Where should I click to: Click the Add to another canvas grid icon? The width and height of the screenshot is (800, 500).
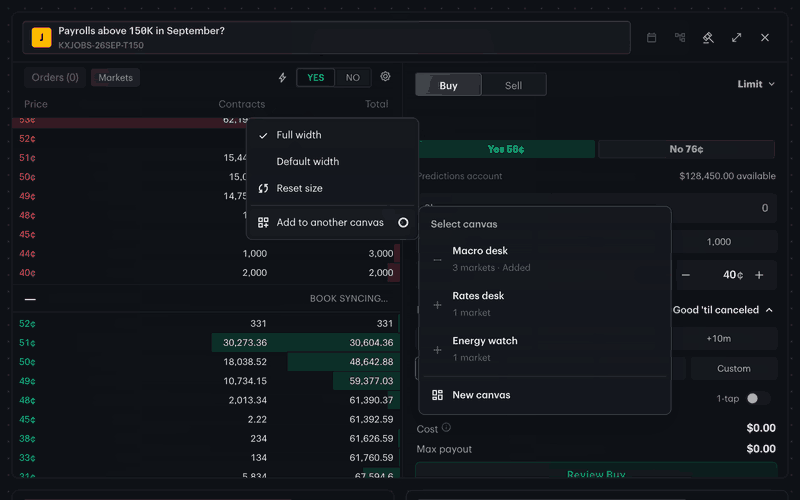[263, 222]
